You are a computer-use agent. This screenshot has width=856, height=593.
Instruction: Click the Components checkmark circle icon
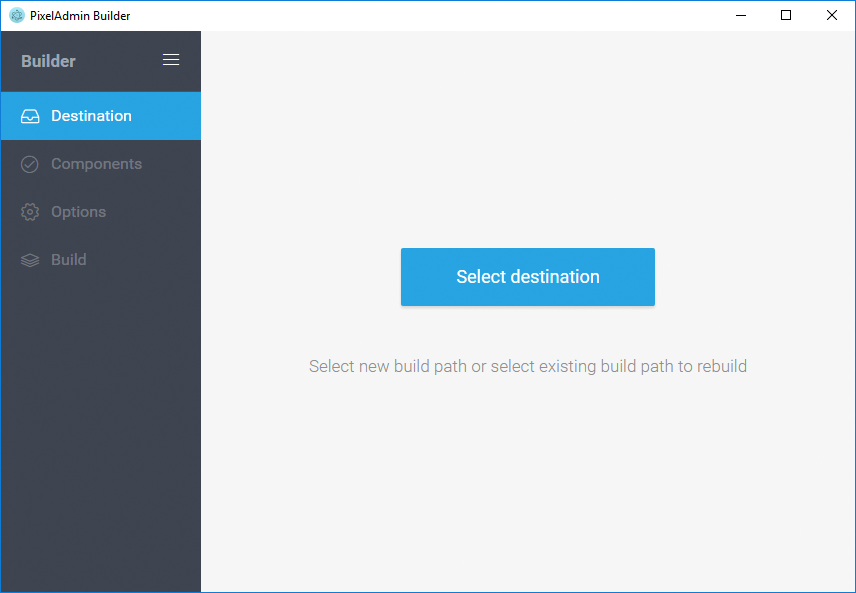tap(30, 164)
